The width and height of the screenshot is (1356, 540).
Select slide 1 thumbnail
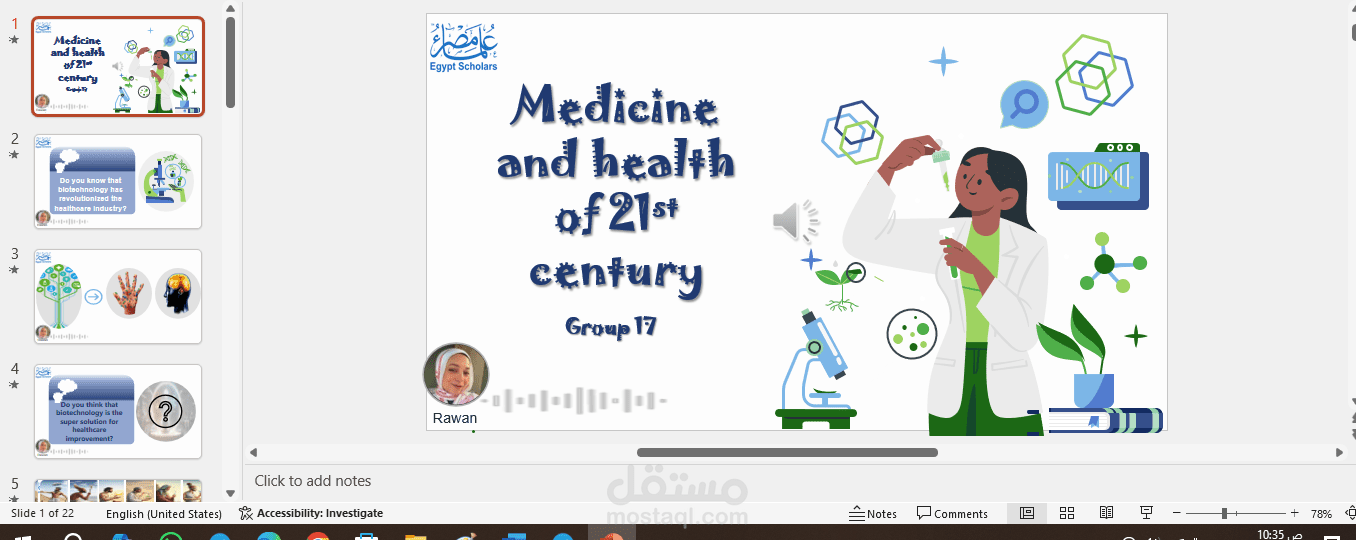click(x=118, y=67)
